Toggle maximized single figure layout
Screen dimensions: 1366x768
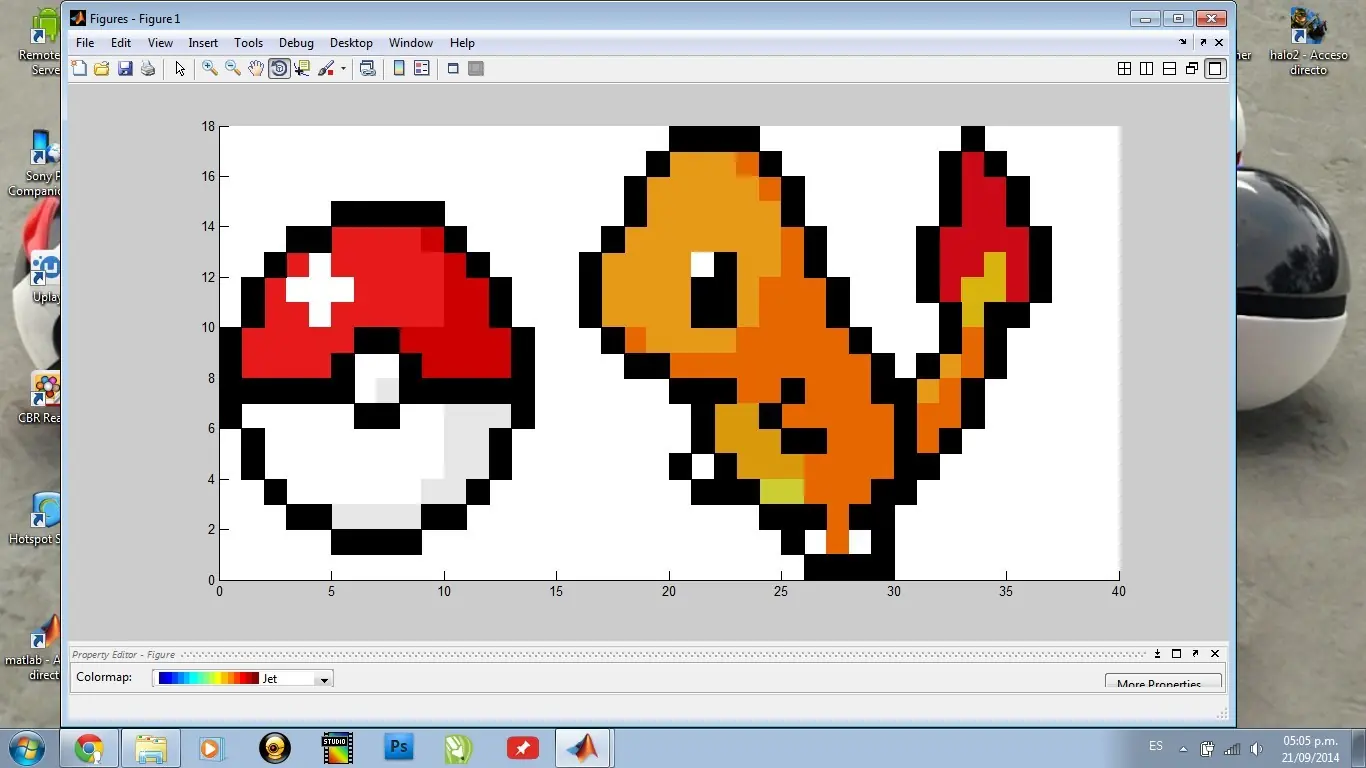1215,69
